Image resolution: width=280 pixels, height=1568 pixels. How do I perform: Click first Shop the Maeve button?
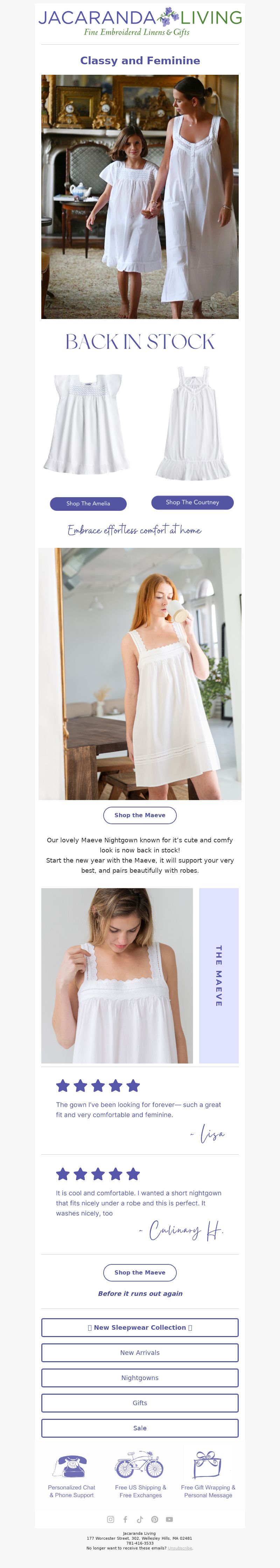[x=140, y=815]
